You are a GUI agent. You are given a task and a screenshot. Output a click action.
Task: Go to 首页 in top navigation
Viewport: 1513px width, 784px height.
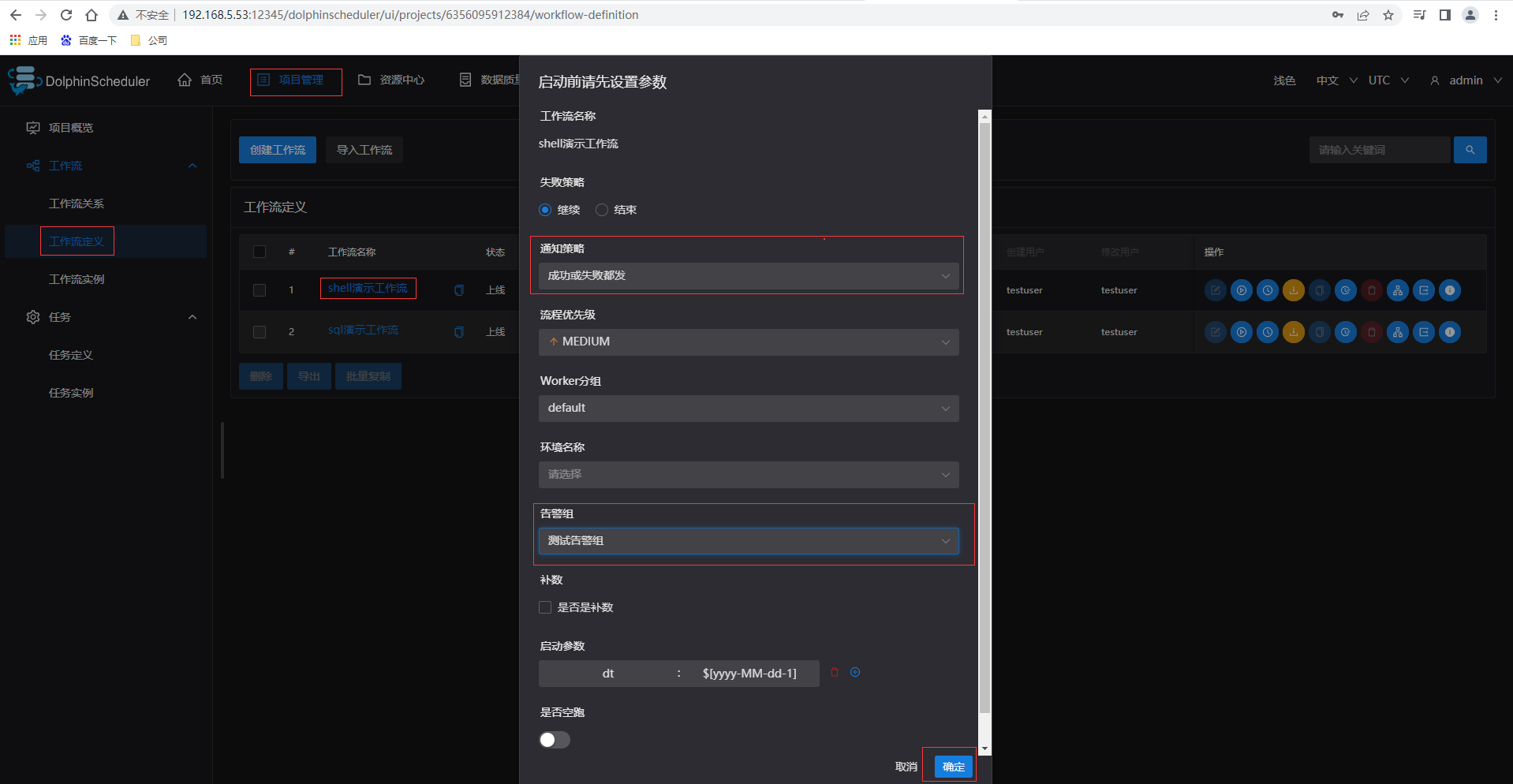[x=201, y=80]
